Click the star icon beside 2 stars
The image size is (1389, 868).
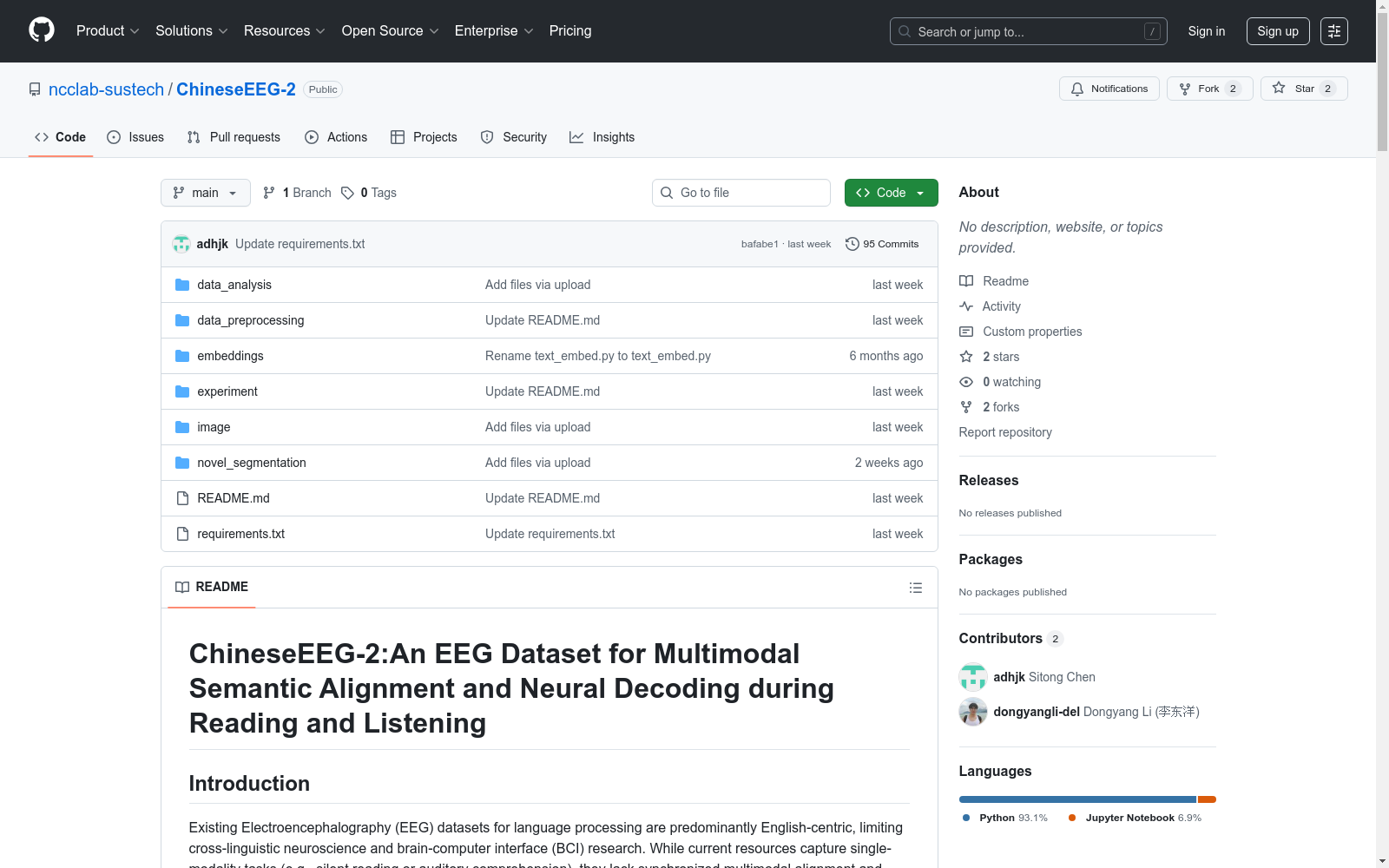(x=966, y=357)
